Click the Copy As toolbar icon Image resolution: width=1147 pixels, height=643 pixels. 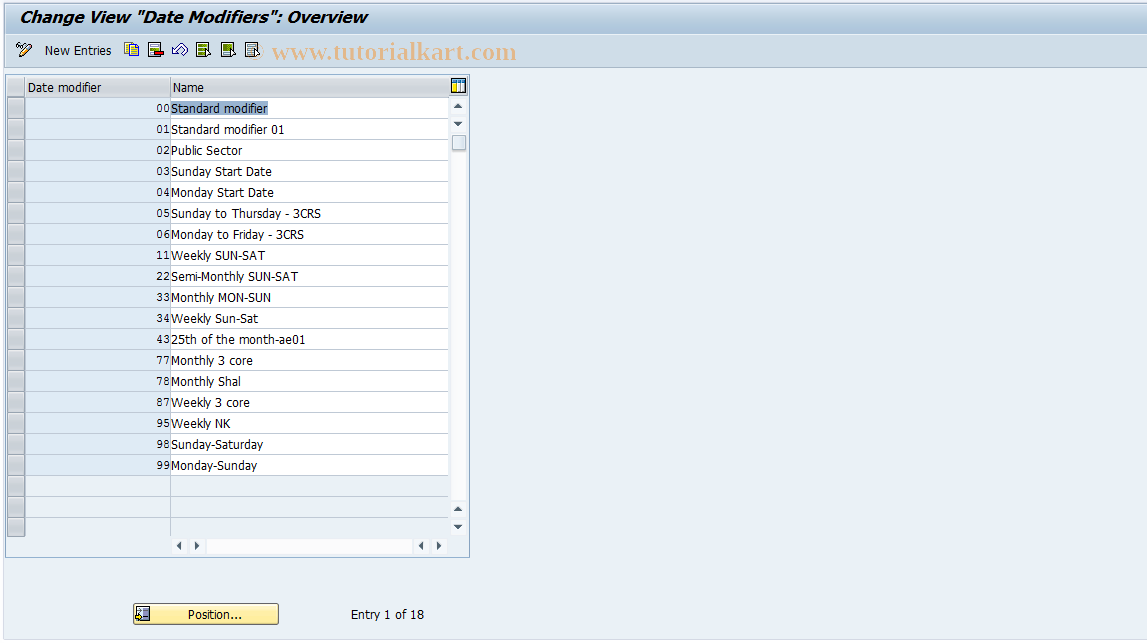tap(132, 50)
